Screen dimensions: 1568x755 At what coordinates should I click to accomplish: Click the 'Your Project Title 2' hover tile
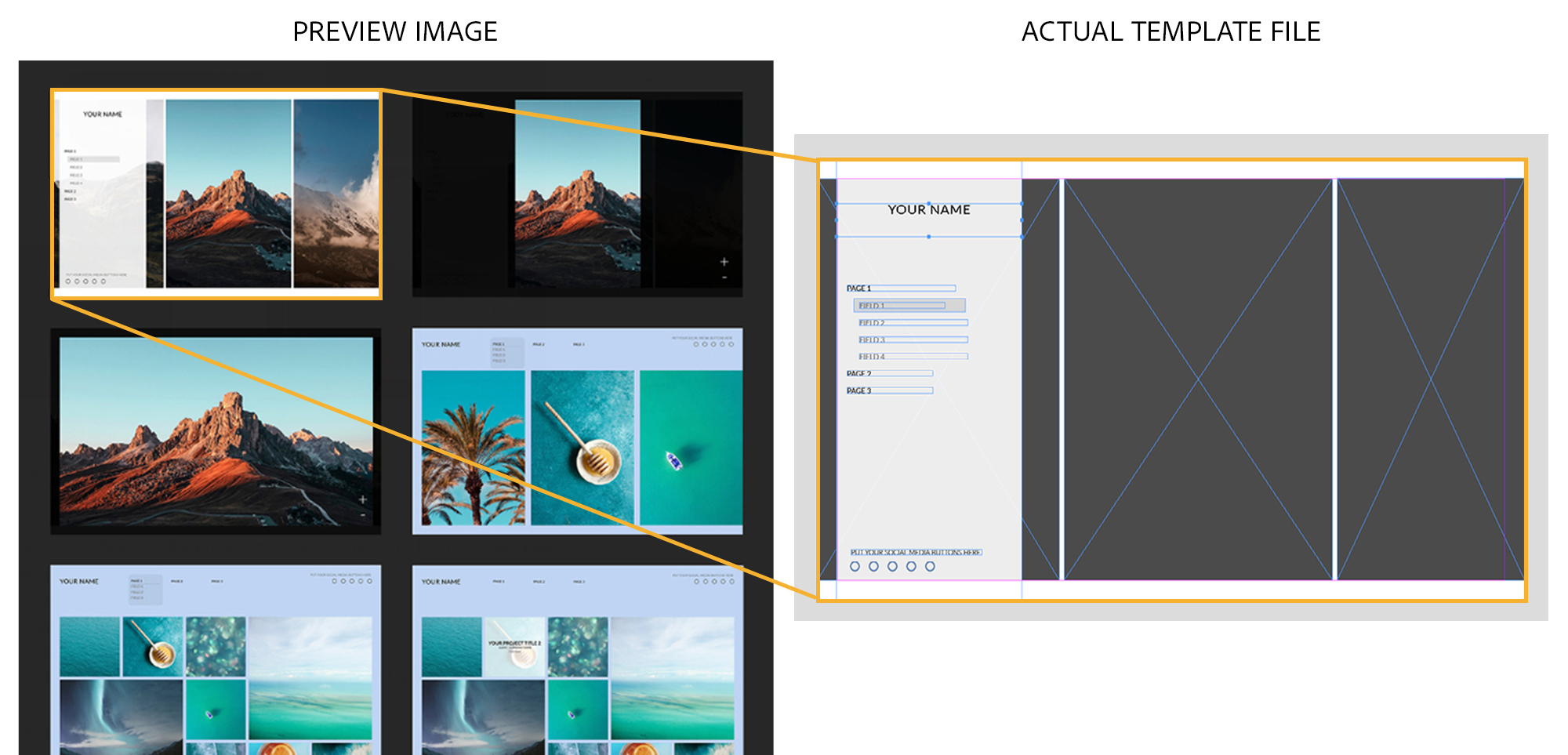point(514,647)
